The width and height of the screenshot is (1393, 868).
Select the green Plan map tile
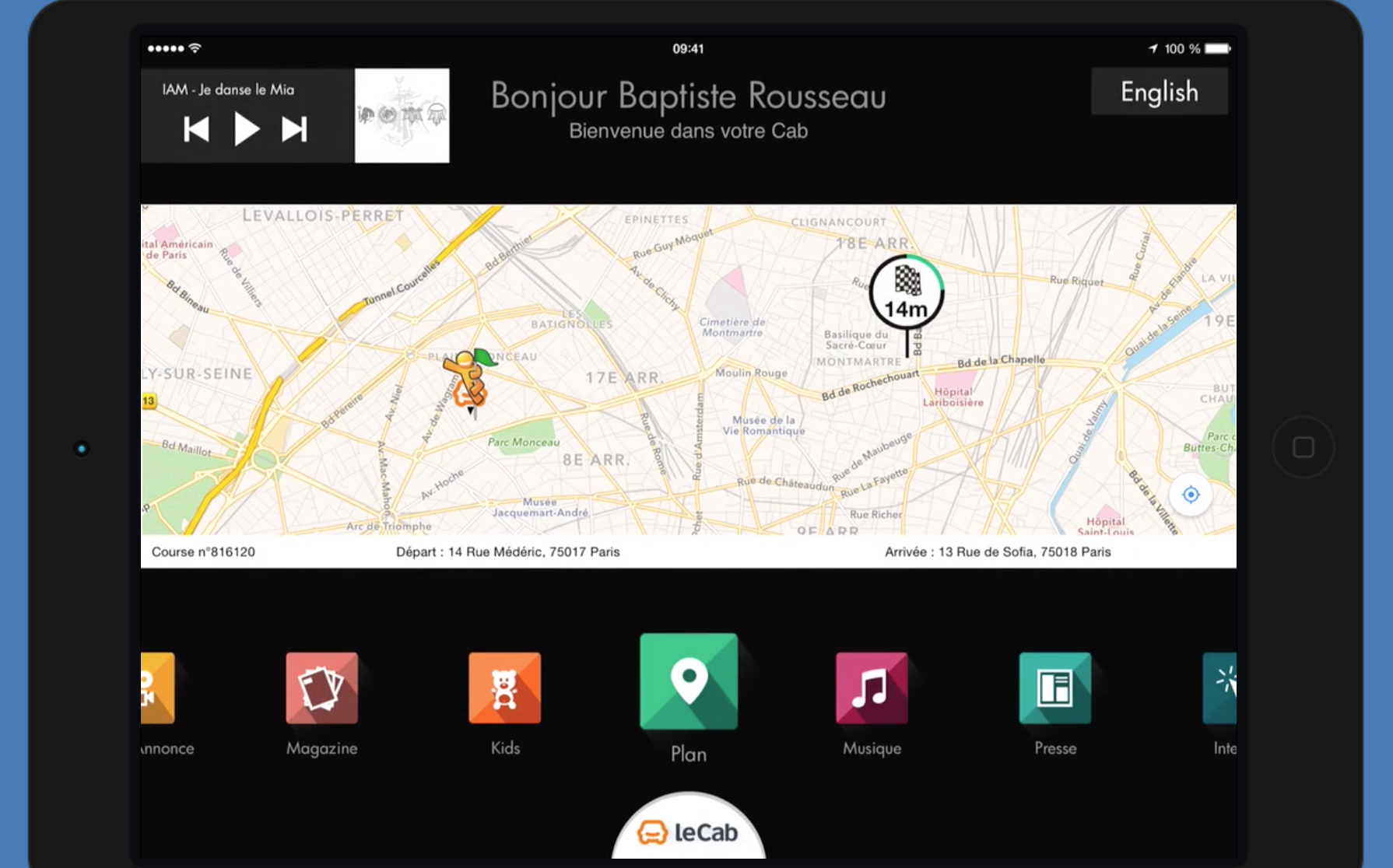[689, 681]
